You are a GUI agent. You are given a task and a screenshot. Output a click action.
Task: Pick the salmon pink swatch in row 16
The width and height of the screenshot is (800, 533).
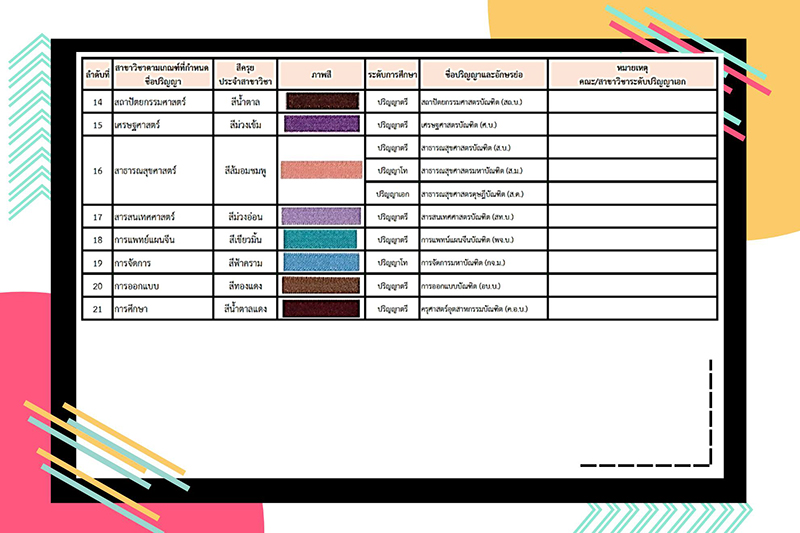coord(322,170)
